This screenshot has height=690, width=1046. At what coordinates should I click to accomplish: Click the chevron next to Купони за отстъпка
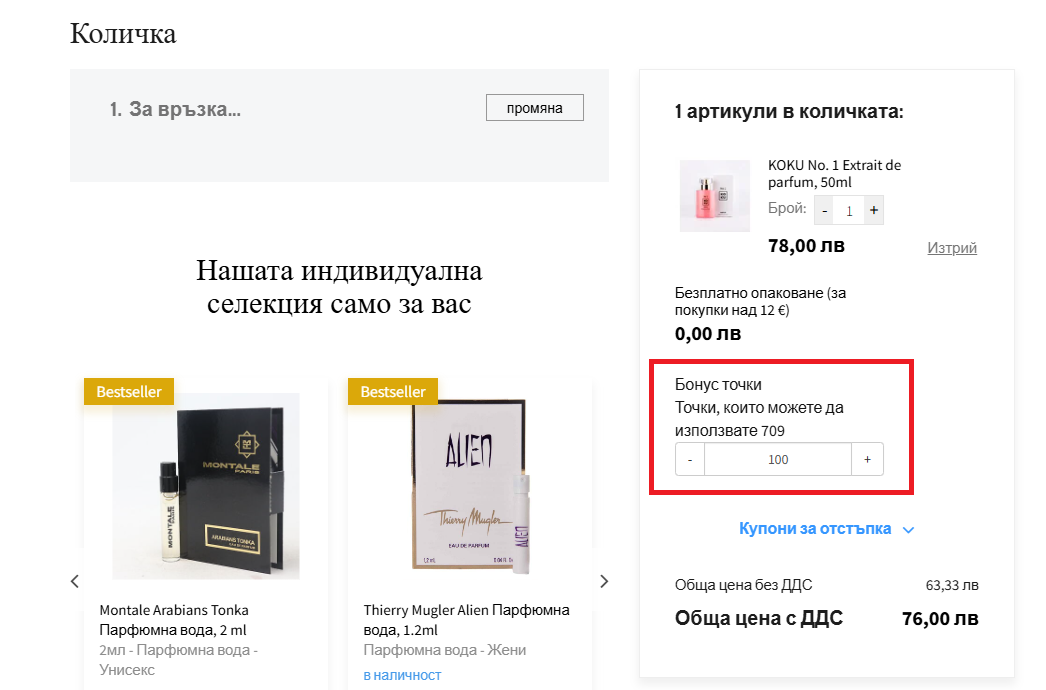[x=908, y=530]
